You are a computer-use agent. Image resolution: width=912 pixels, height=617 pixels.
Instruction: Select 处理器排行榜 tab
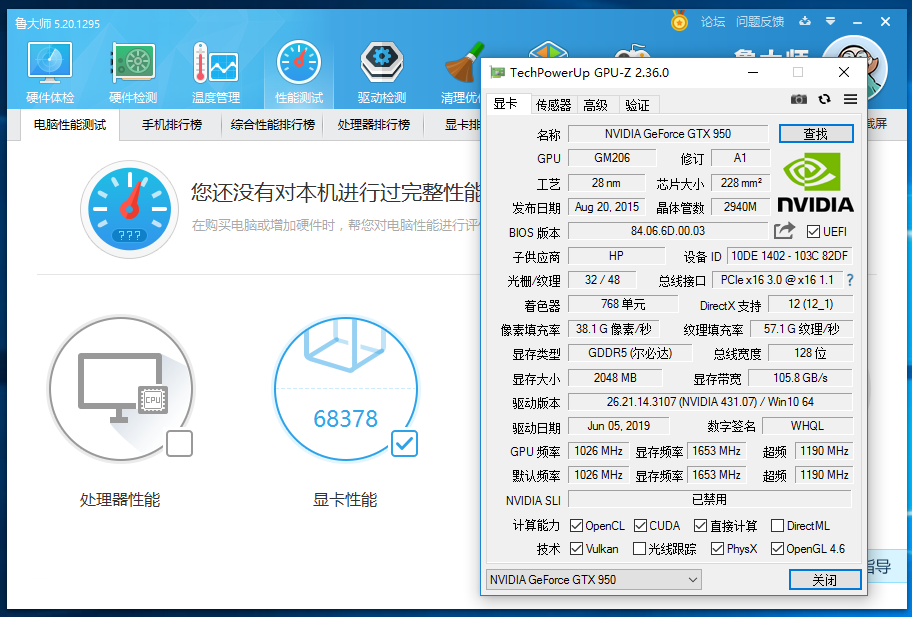[374, 124]
